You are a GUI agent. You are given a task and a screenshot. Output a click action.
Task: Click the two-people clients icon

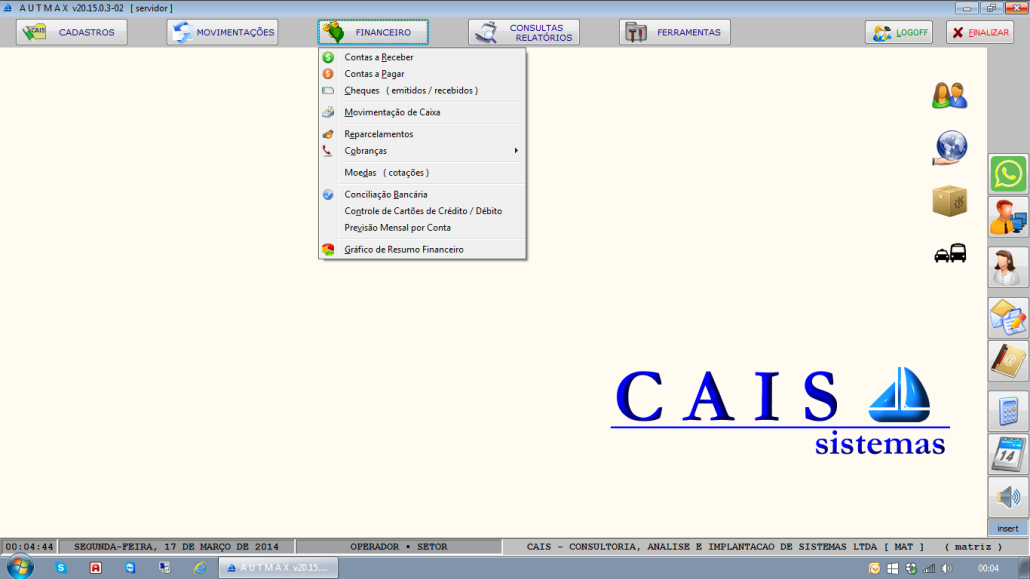(x=949, y=95)
